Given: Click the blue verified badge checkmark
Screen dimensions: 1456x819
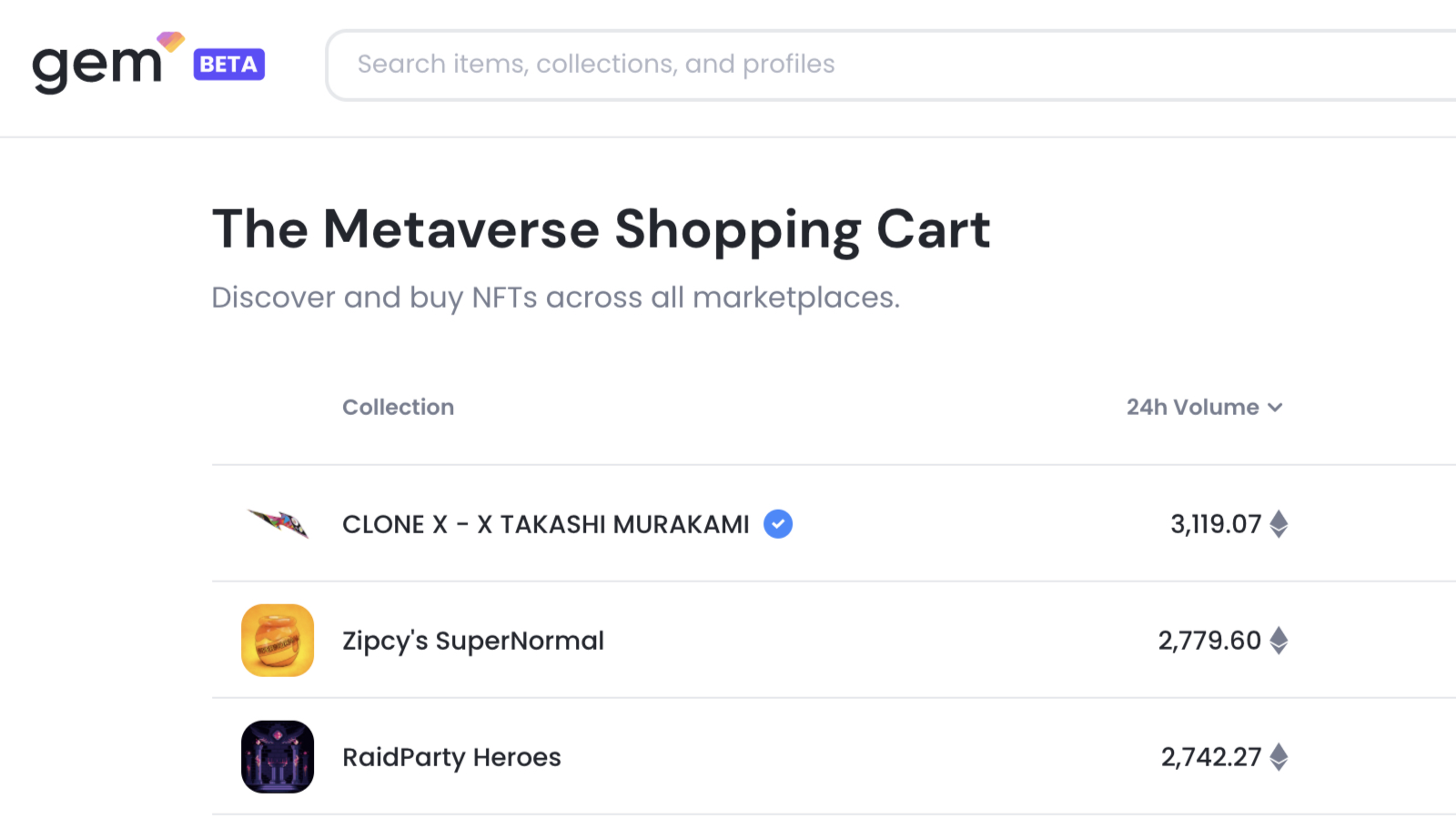Looking at the screenshot, I should point(778,524).
